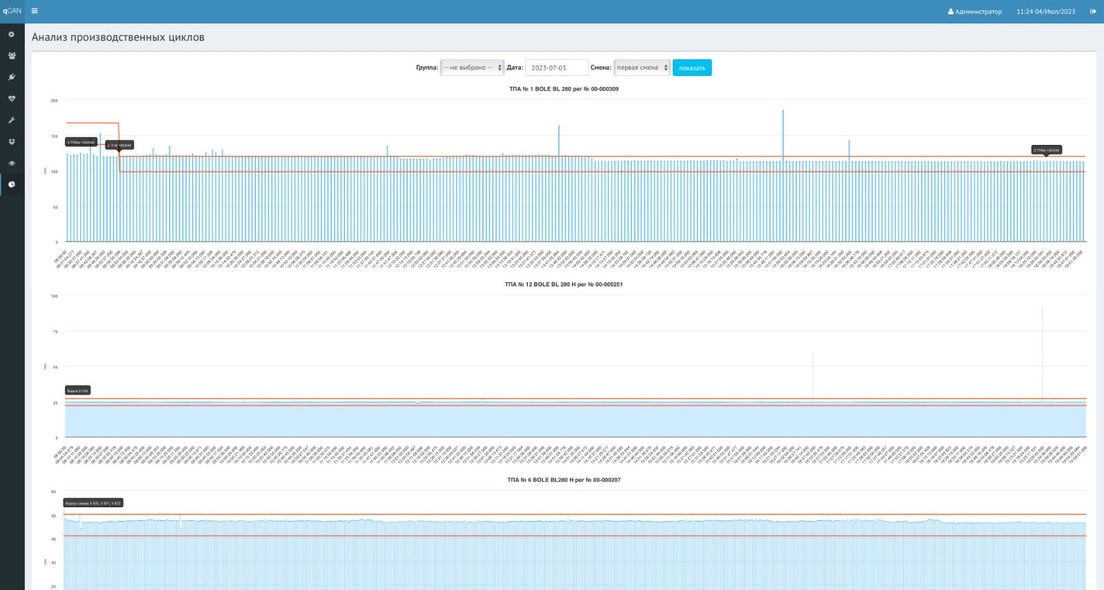Click the logout icon in header
Image resolution: width=1104 pixels, height=590 pixels.
click(x=1093, y=11)
